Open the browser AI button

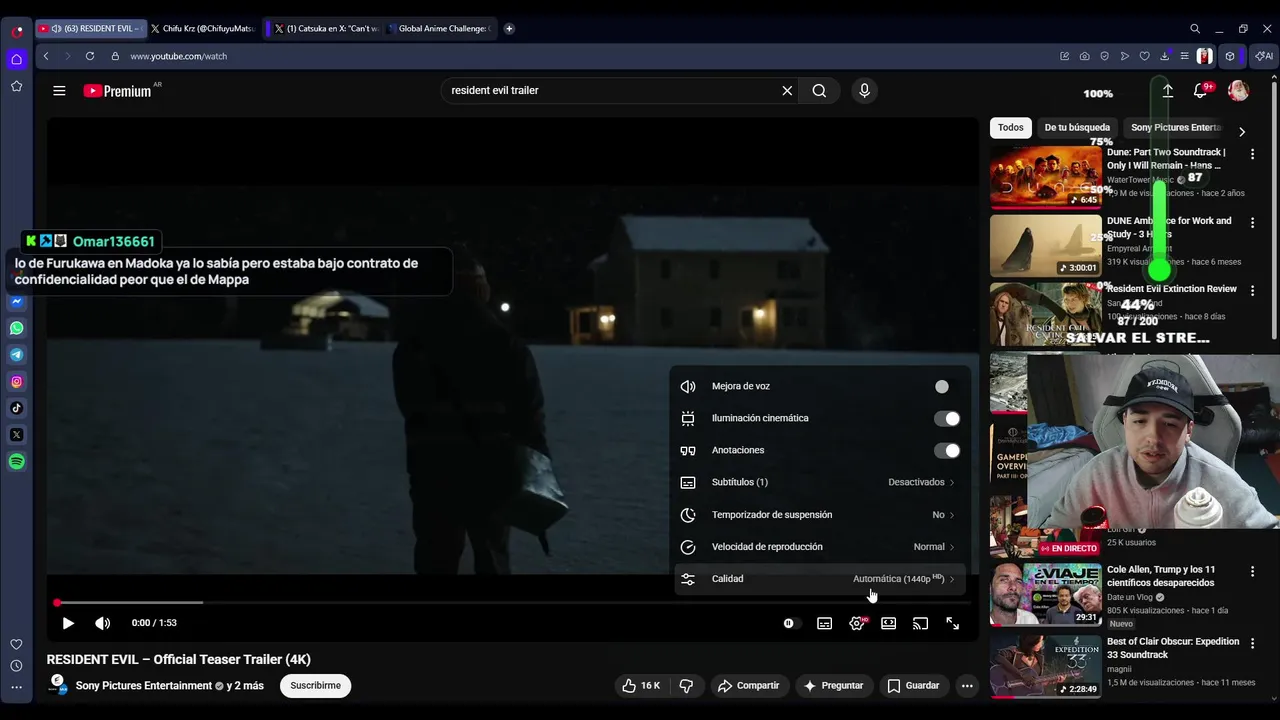click(x=1264, y=56)
